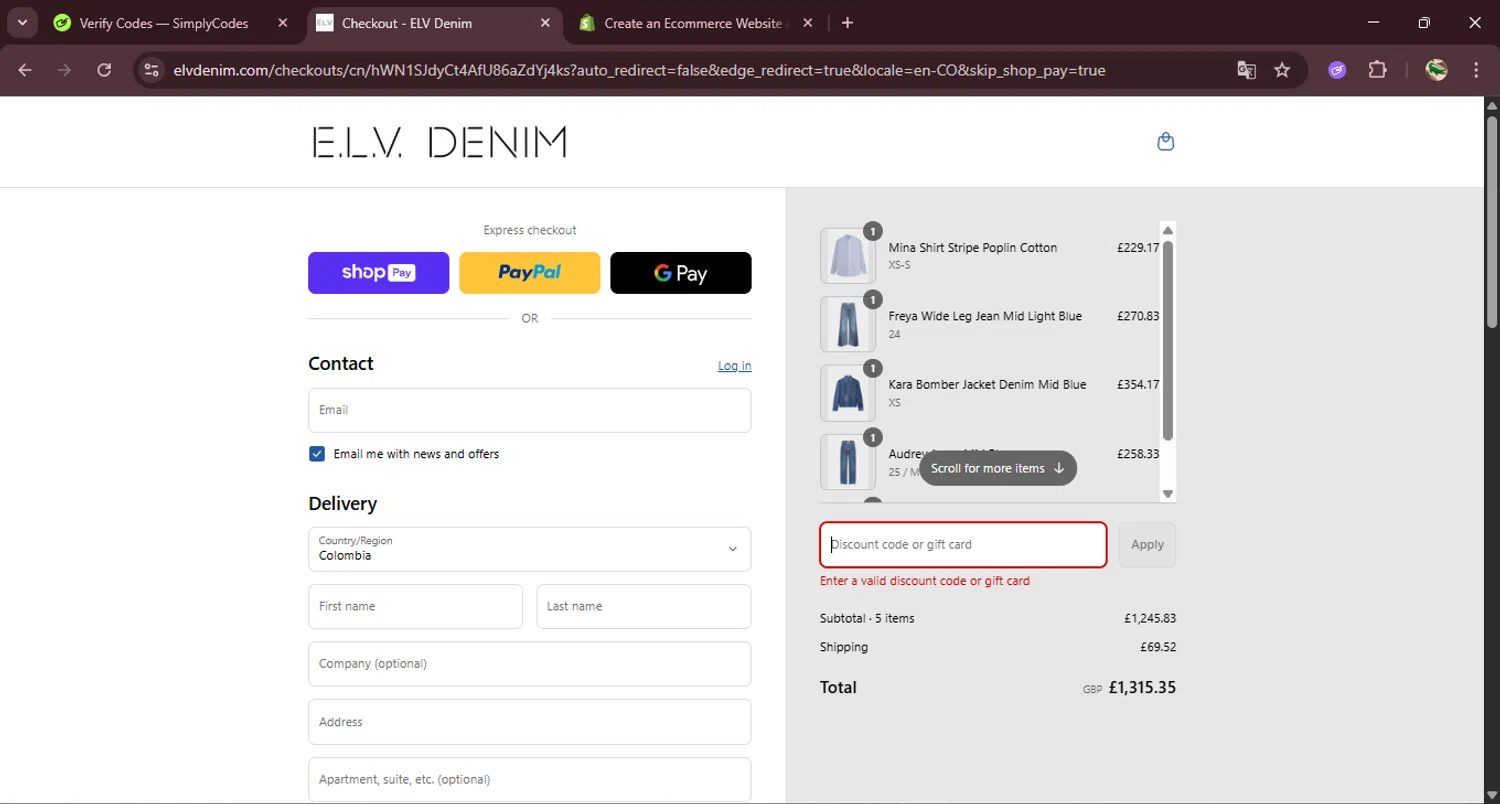The width and height of the screenshot is (1500, 804).
Task: Open the purple extension icon in toolbar
Action: tap(1337, 70)
